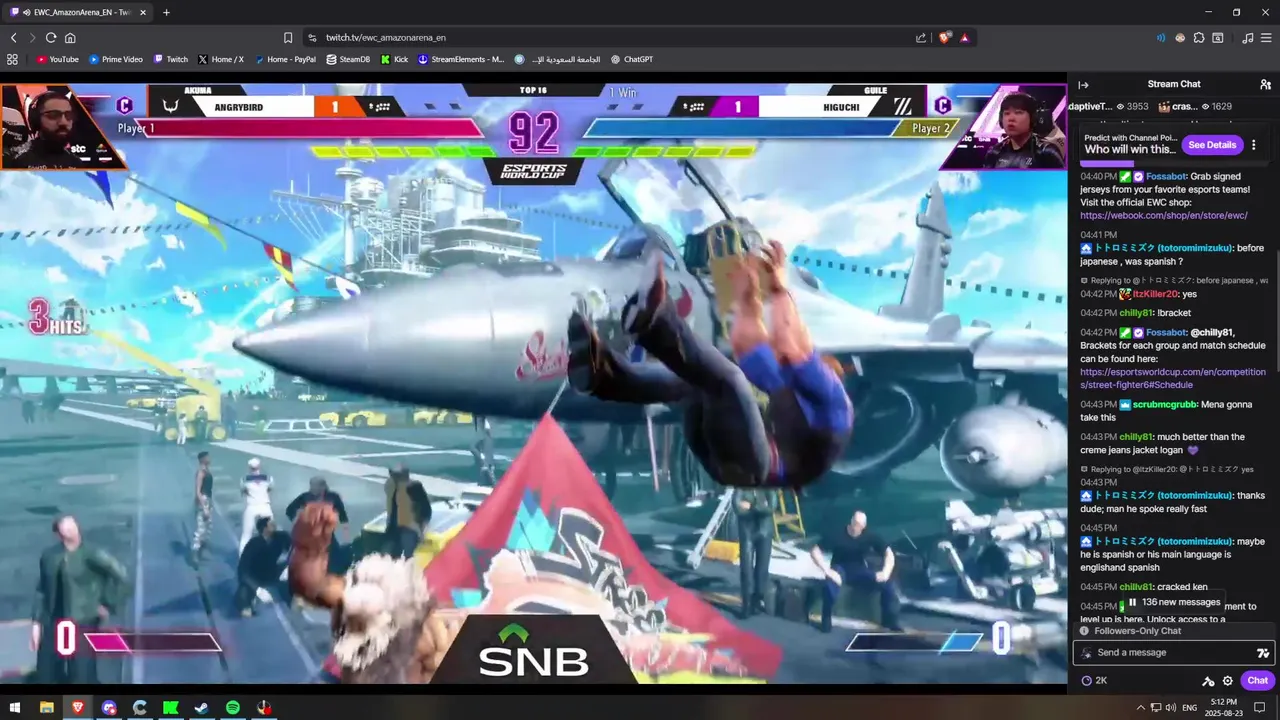Open Steam from the taskbar
This screenshot has width=1280, height=720.
coord(201,708)
